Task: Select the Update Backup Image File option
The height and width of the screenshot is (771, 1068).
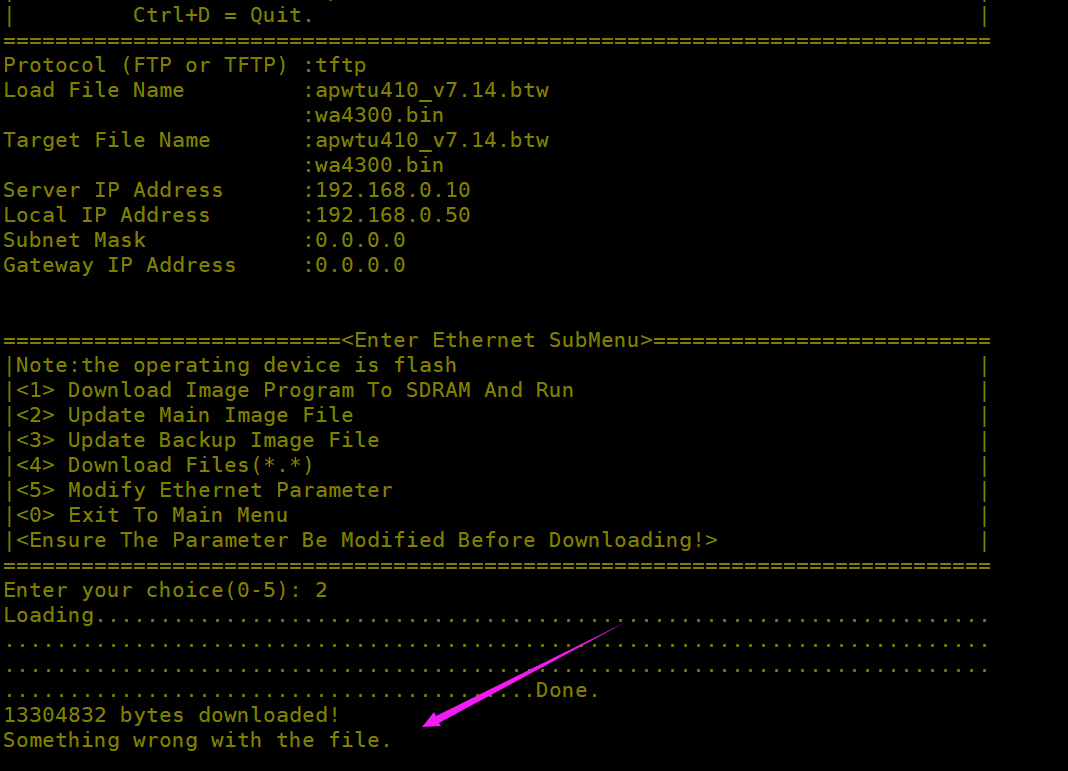Action: (x=198, y=440)
